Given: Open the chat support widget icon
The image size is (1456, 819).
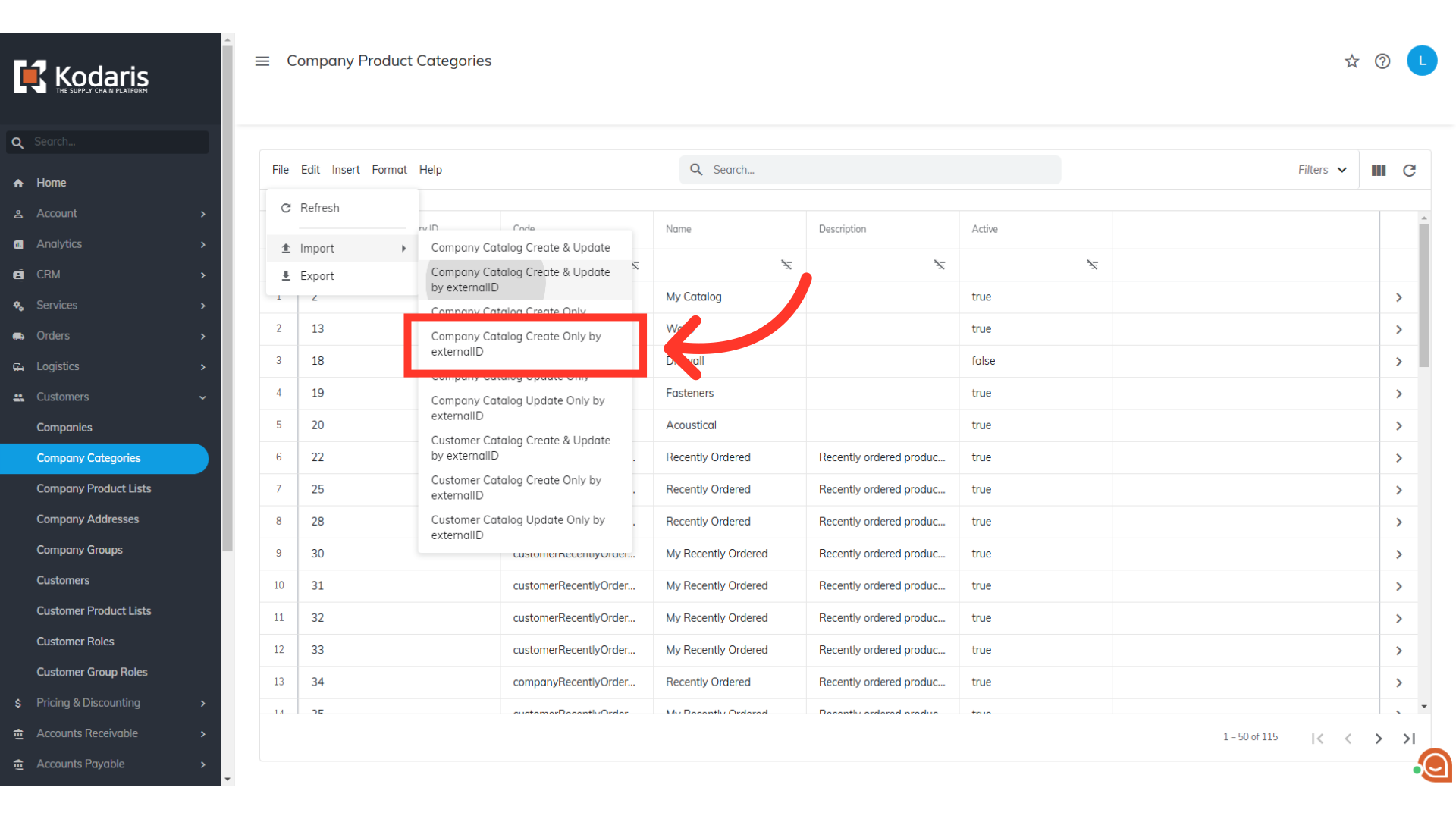Looking at the screenshot, I should click(1435, 766).
